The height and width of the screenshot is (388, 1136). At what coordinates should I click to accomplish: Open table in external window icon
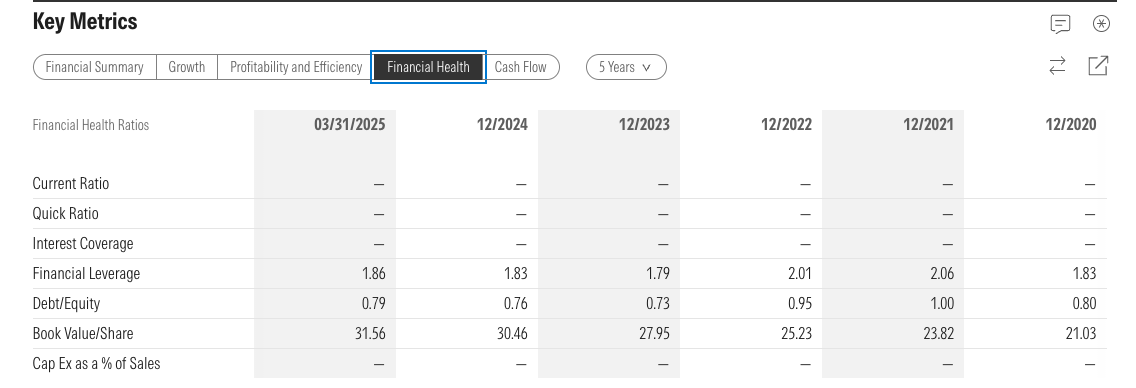(x=1098, y=66)
